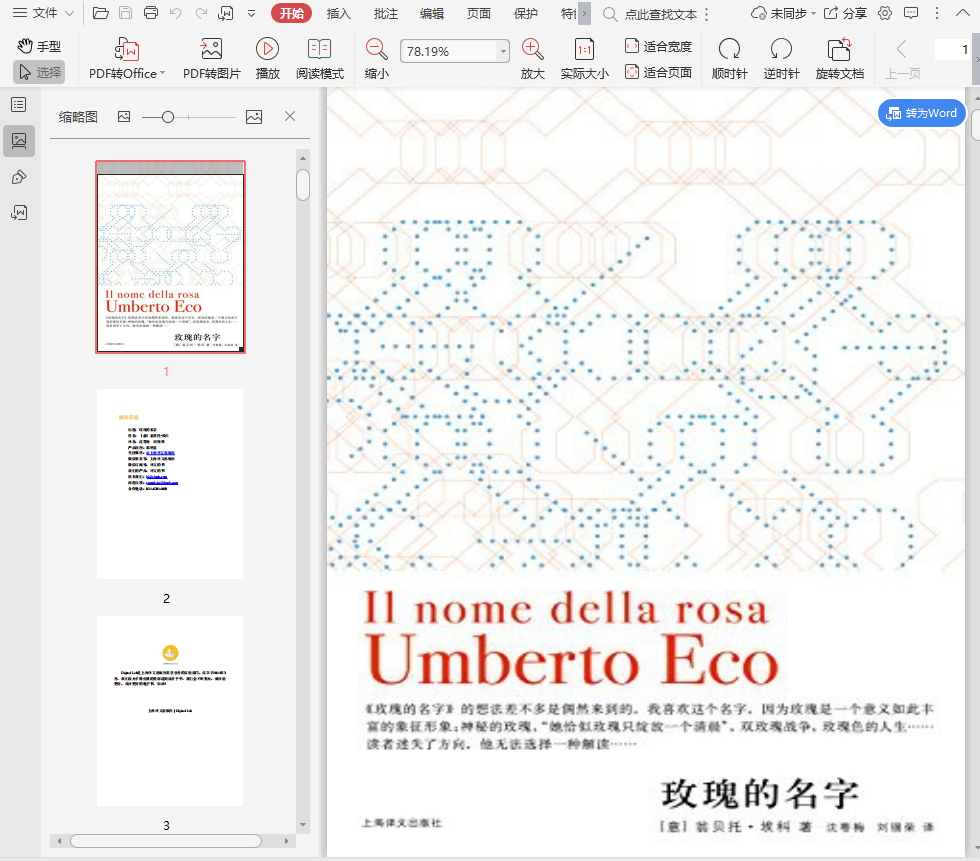Switch to the 编辑 tab
This screenshot has width=980, height=861.
432,13
